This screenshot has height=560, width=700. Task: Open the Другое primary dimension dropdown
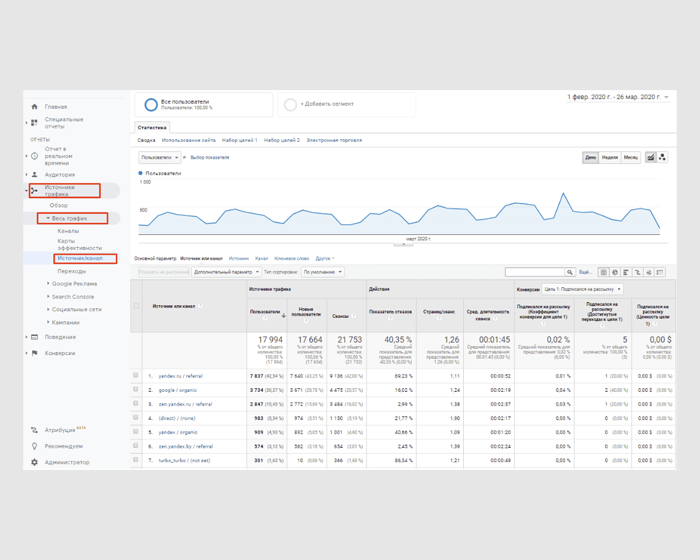click(x=325, y=258)
